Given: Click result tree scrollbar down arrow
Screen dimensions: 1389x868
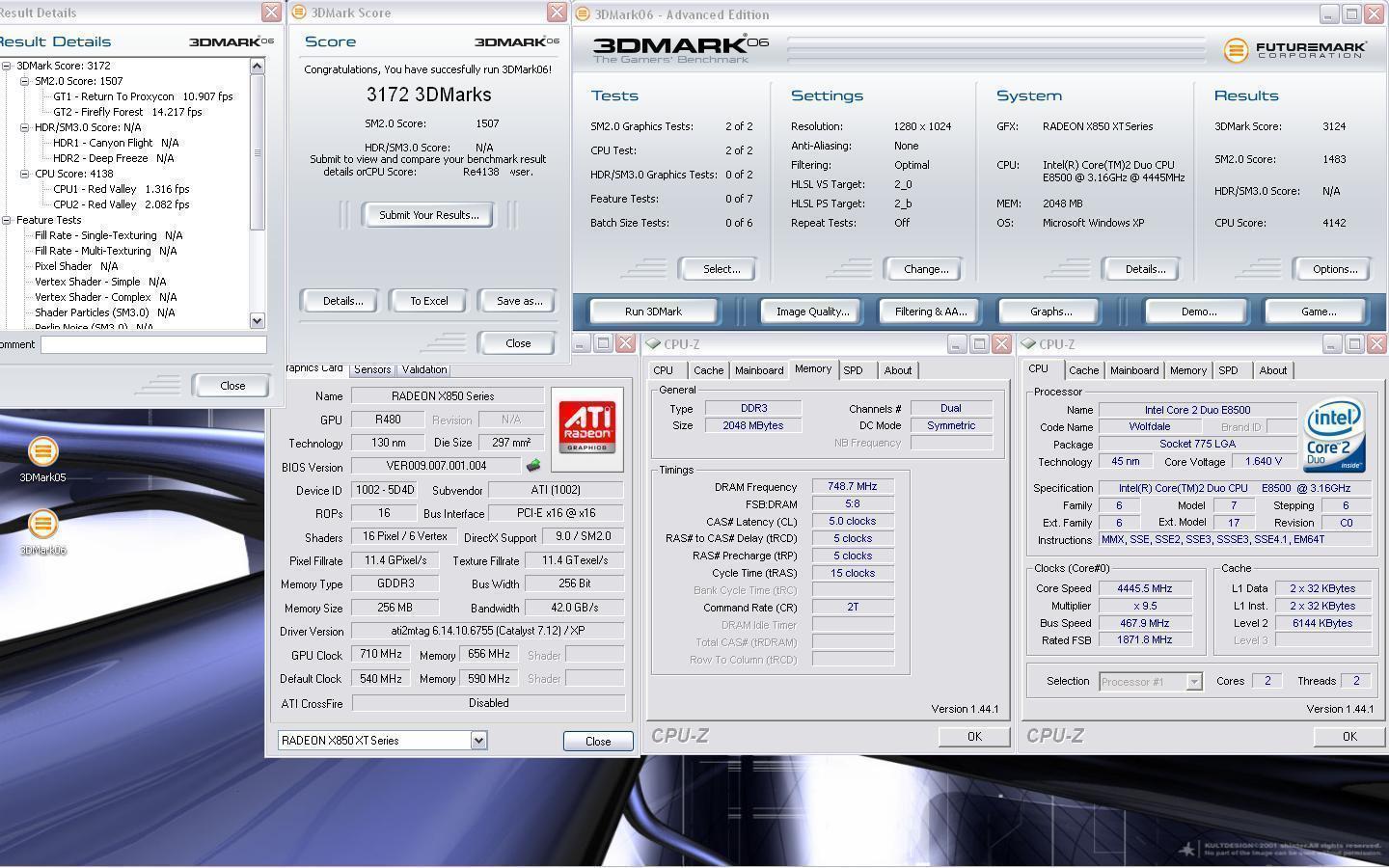Looking at the screenshot, I should pyautogui.click(x=257, y=320).
